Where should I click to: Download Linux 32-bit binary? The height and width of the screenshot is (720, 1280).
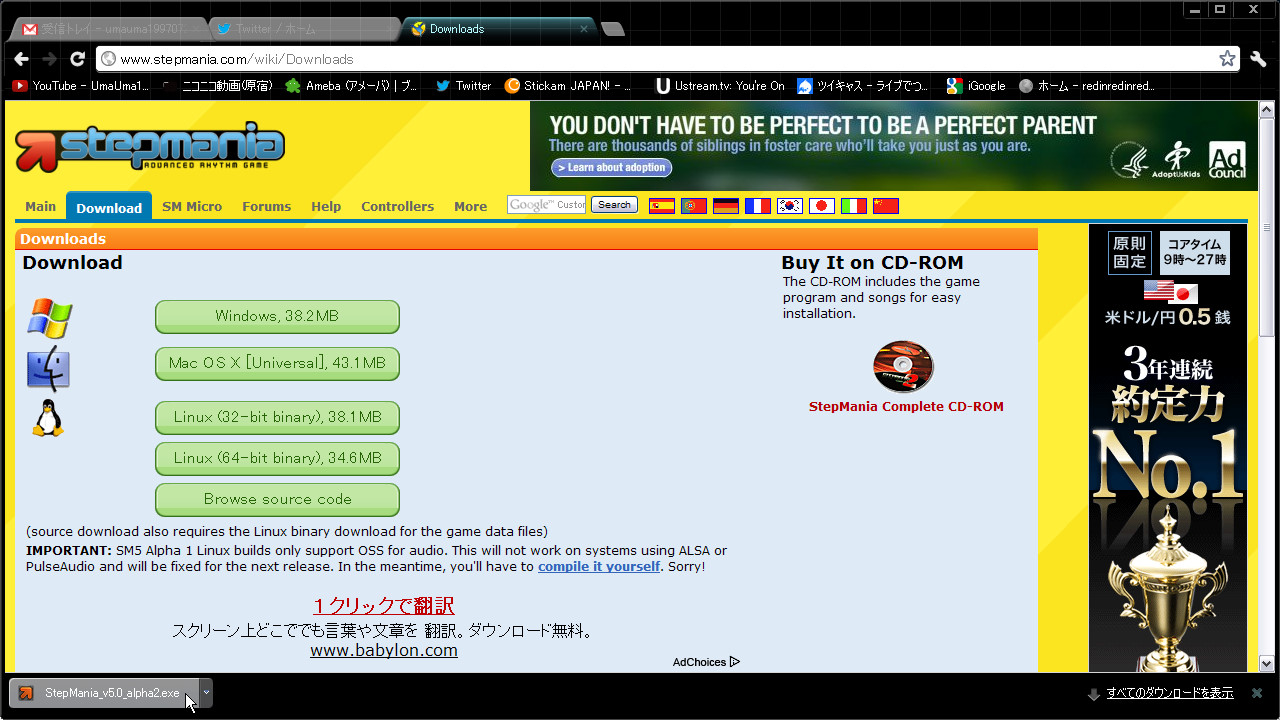[277, 417]
